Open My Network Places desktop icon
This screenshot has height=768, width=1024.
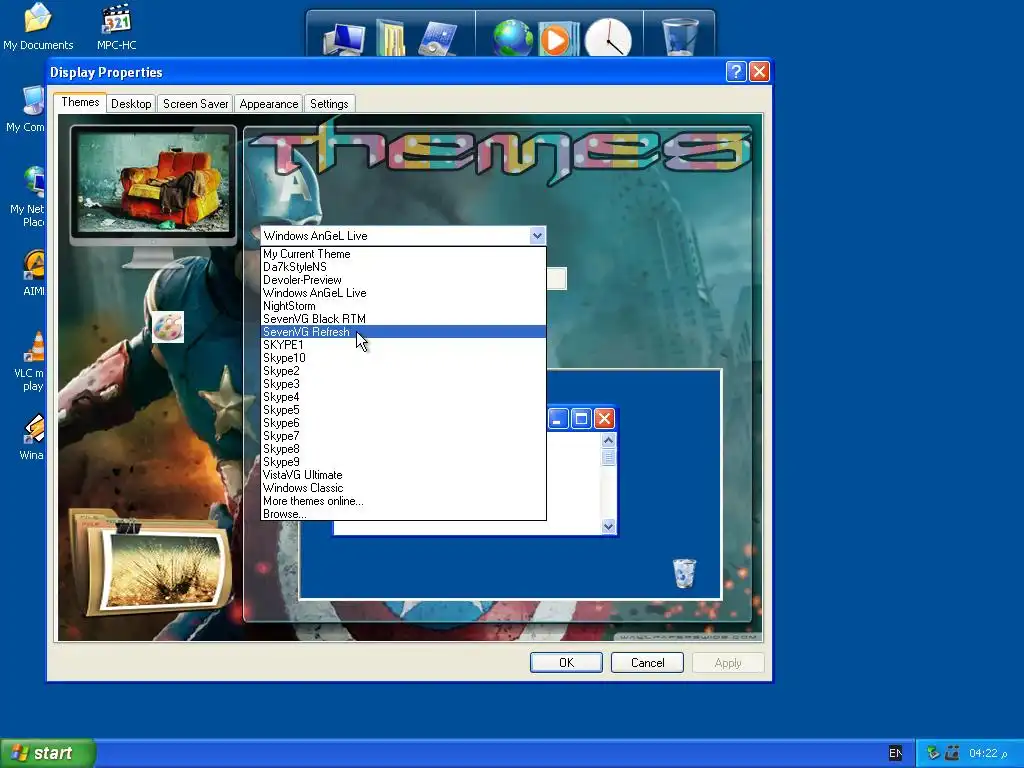click(x=29, y=196)
